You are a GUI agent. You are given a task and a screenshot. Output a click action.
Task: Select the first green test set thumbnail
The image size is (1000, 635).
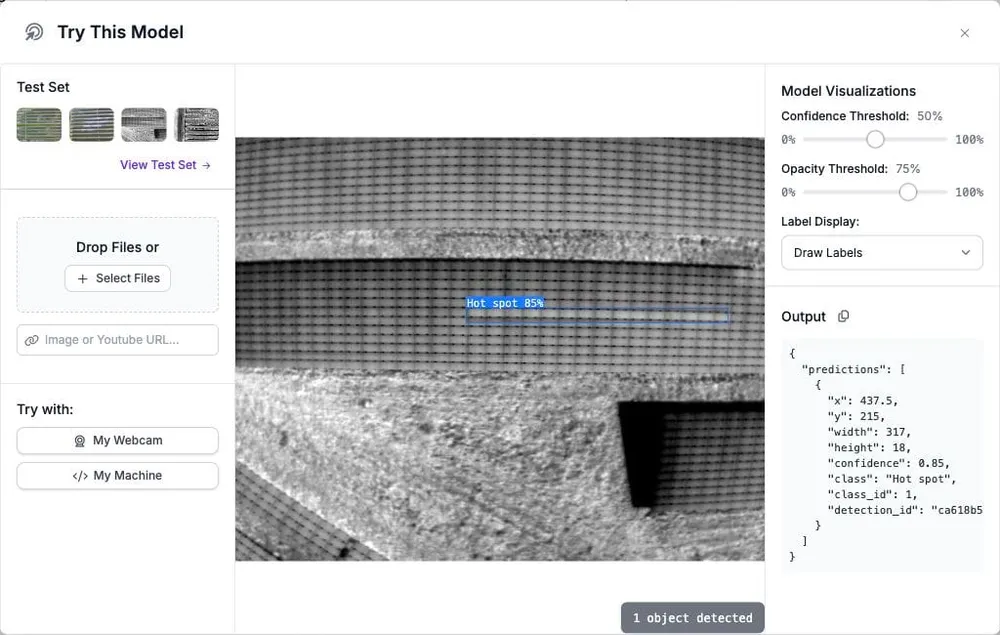point(39,124)
